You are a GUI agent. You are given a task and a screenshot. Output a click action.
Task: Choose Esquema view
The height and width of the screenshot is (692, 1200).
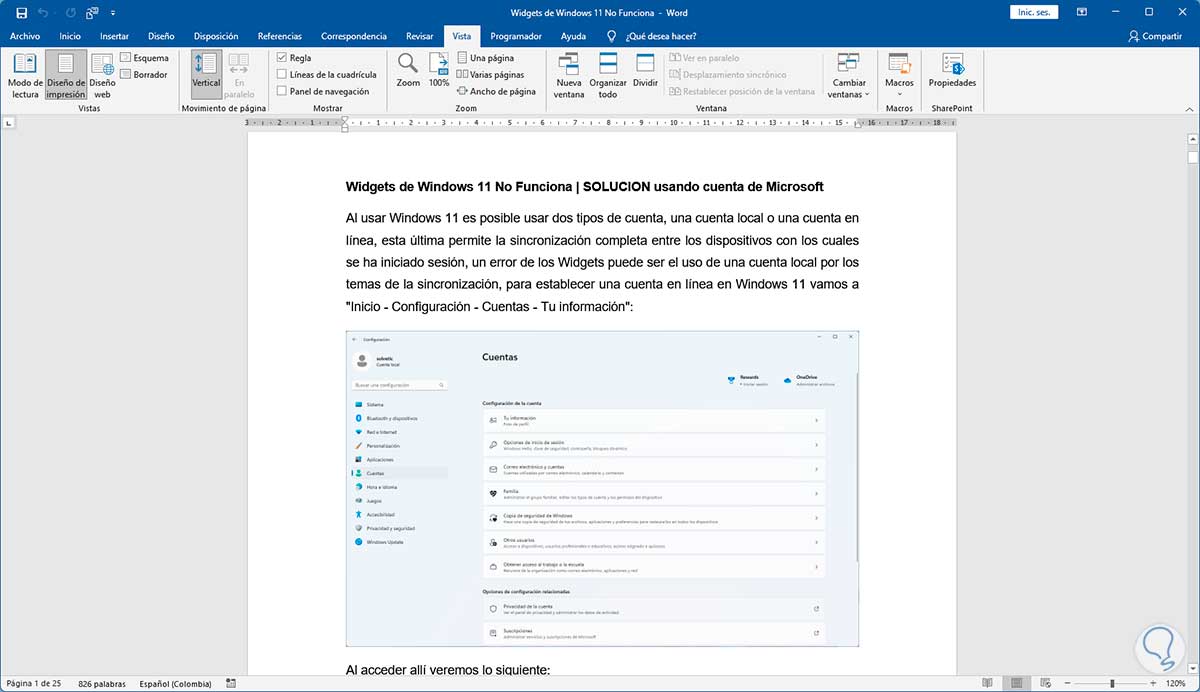coord(144,58)
